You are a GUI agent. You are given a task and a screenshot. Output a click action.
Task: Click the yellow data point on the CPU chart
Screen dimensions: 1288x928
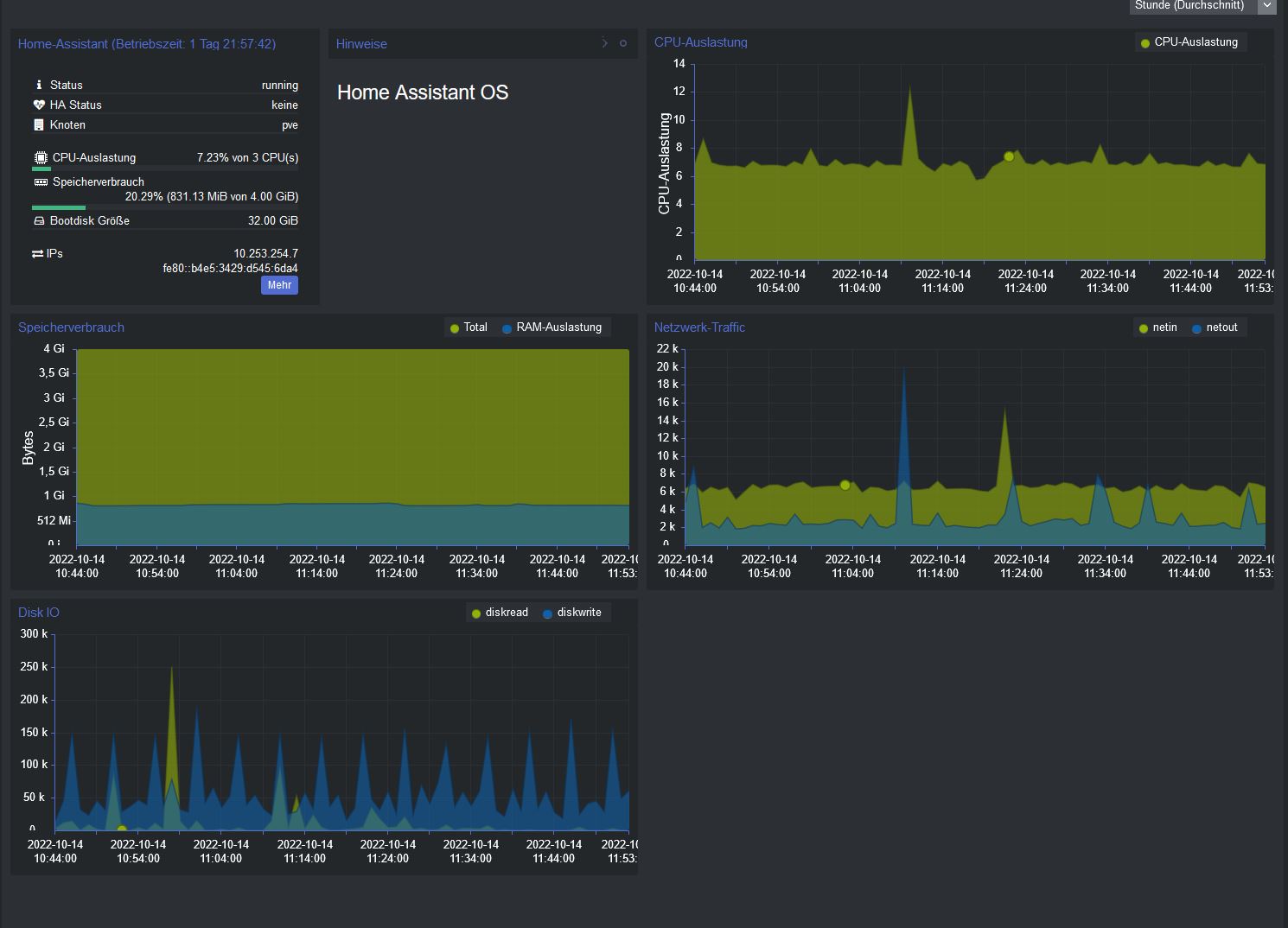pyautogui.click(x=1009, y=156)
